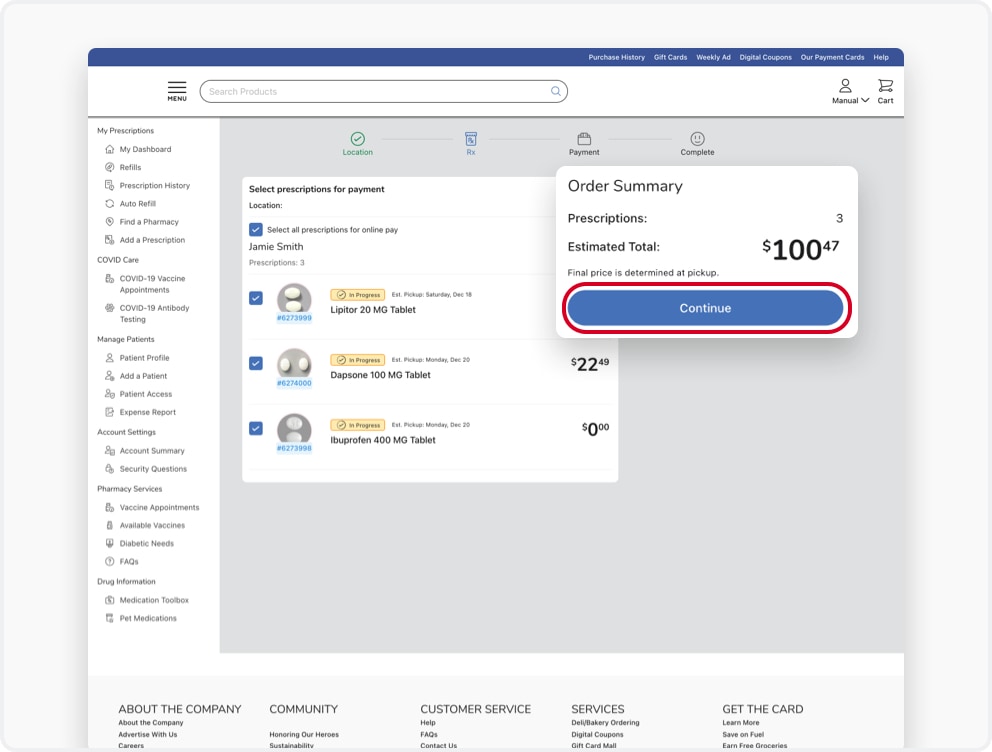Viewport: 992px width, 752px height.
Task: Uncheck the Dapsone 100 MG Tablet checkbox
Action: click(x=256, y=363)
